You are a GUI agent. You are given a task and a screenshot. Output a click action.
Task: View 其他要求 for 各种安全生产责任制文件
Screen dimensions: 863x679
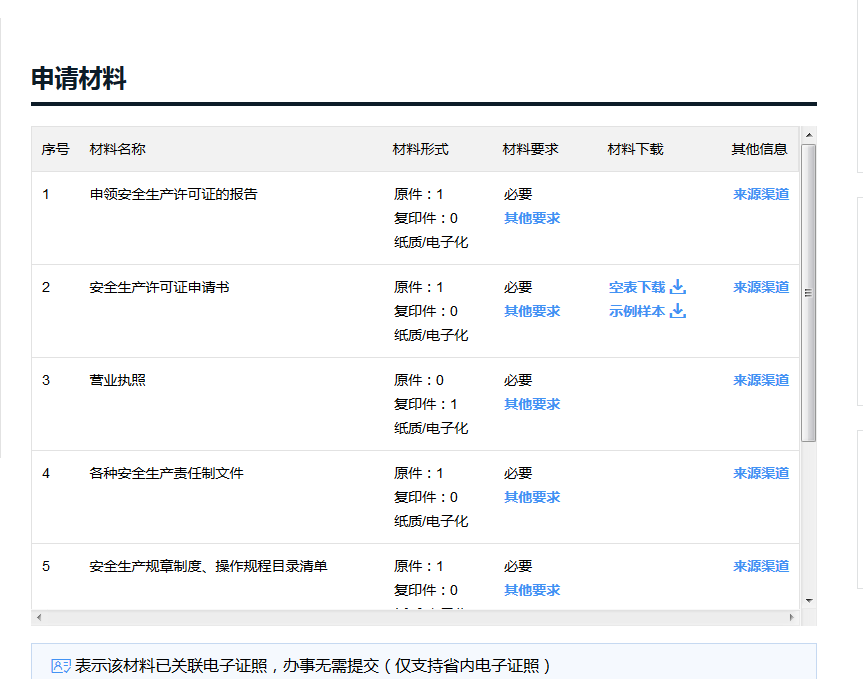coord(532,497)
